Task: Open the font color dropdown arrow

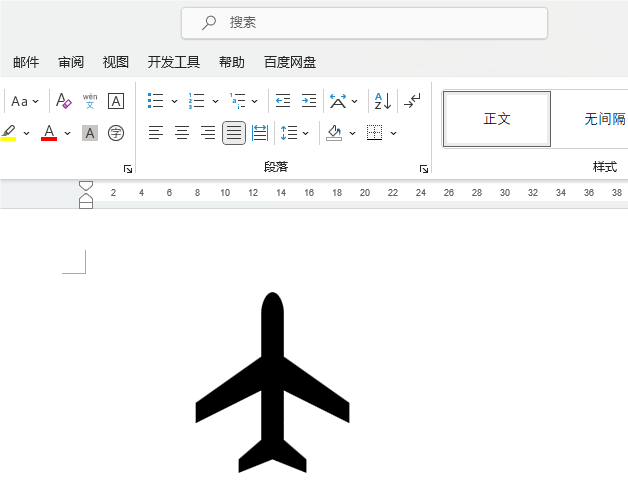Action: [67, 133]
